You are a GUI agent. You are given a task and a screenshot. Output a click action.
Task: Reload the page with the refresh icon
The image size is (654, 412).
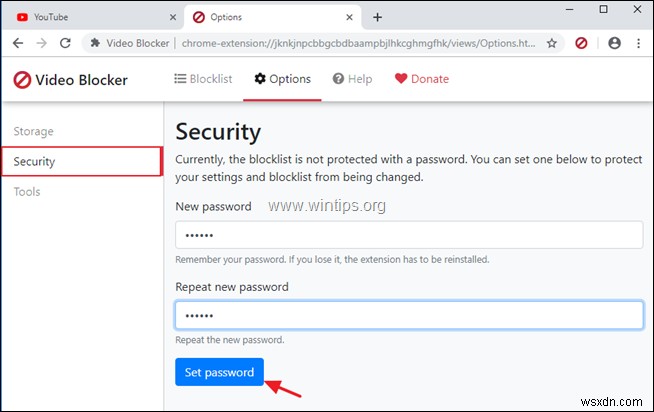pyautogui.click(x=65, y=44)
